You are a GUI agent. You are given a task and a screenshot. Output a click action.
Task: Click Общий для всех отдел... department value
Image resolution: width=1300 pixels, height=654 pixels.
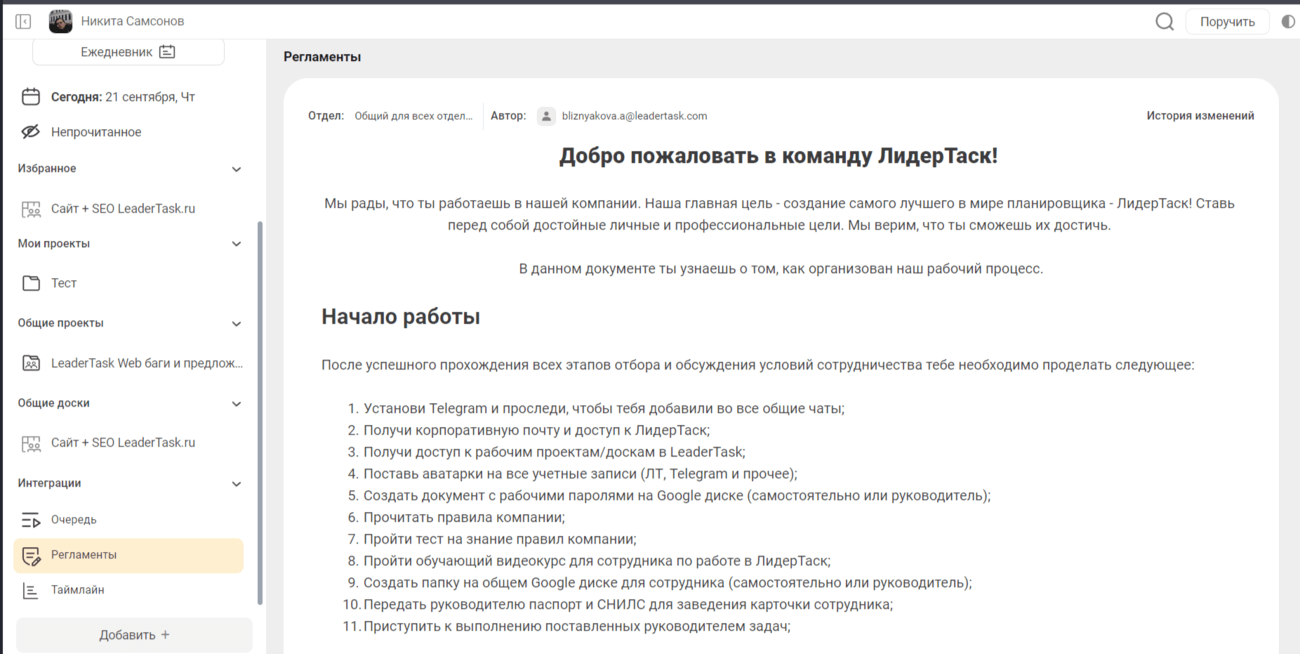413,116
